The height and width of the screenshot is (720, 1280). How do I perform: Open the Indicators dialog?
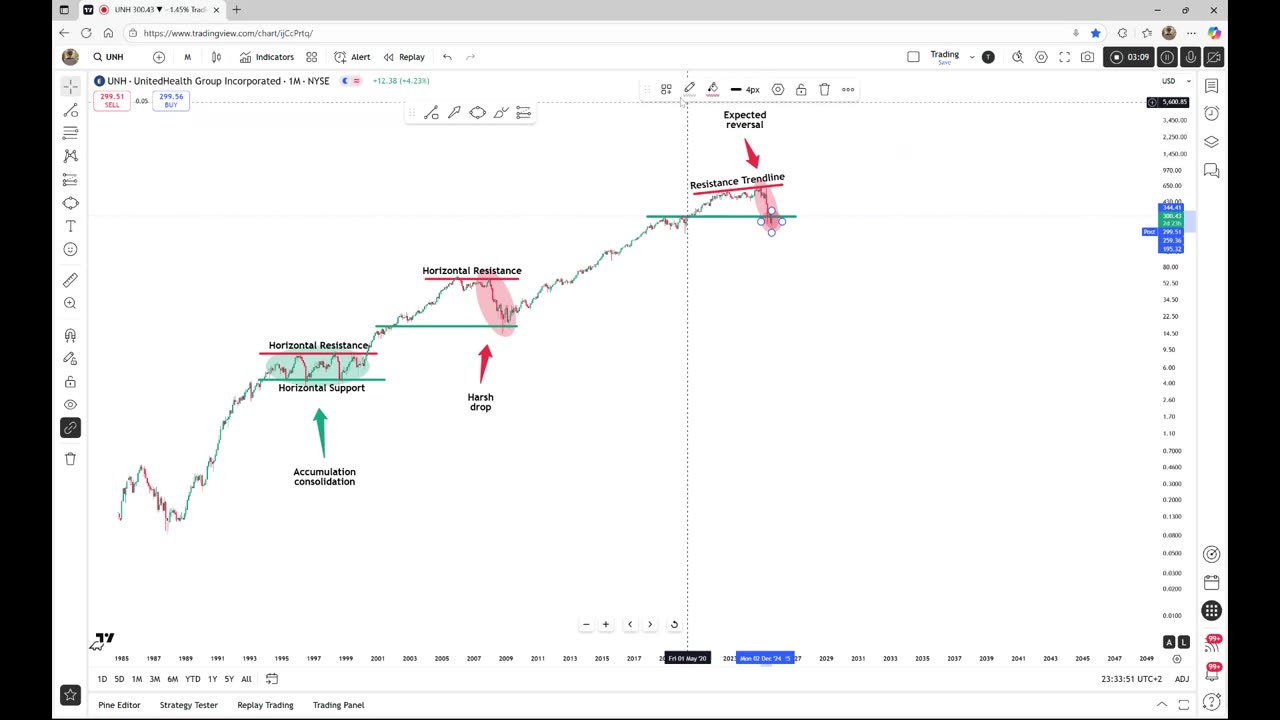pyautogui.click(x=266, y=57)
